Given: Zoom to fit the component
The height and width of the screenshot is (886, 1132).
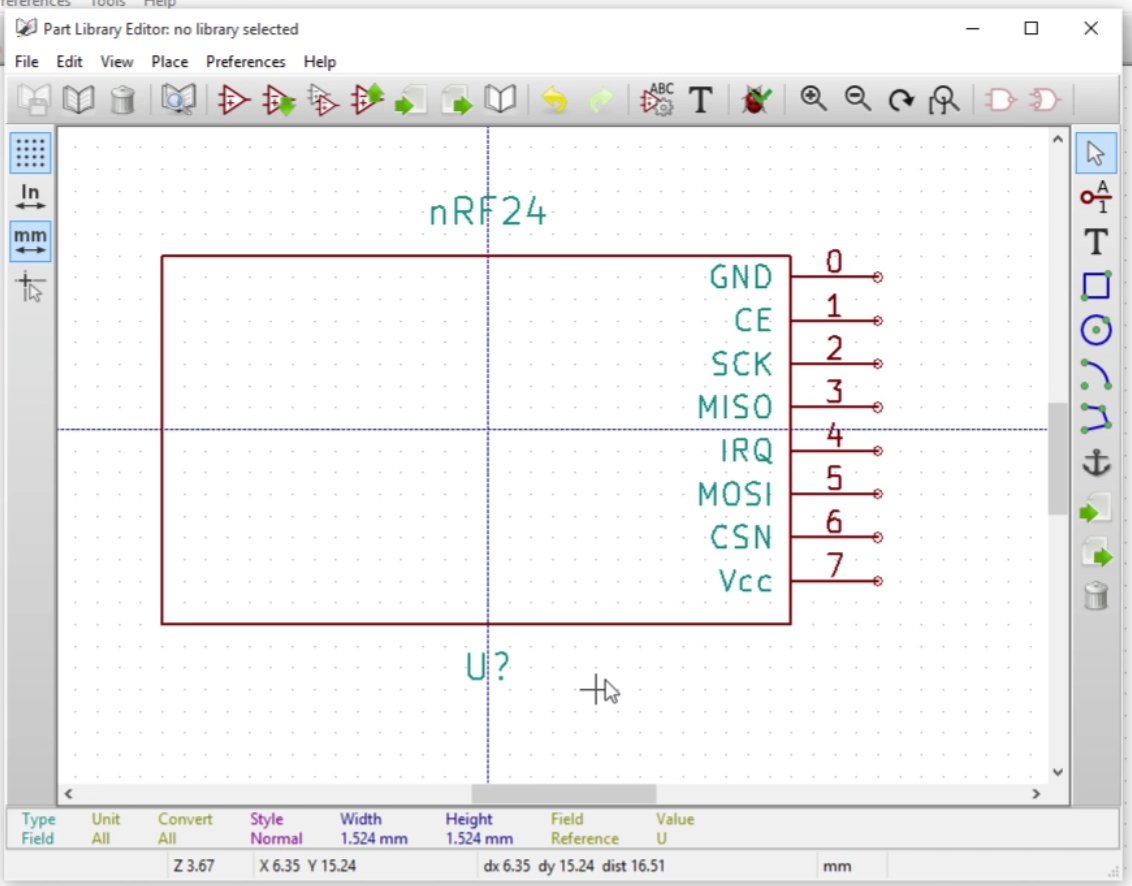Looking at the screenshot, I should coord(944,100).
